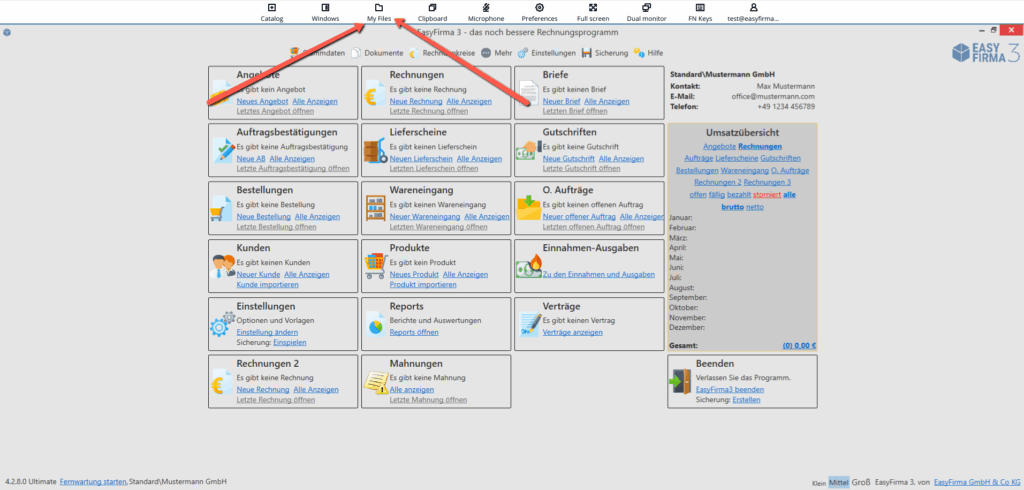Image resolution: width=1024 pixels, height=490 pixels.
Task: Click Neue Bestellung link
Action: tap(263, 216)
